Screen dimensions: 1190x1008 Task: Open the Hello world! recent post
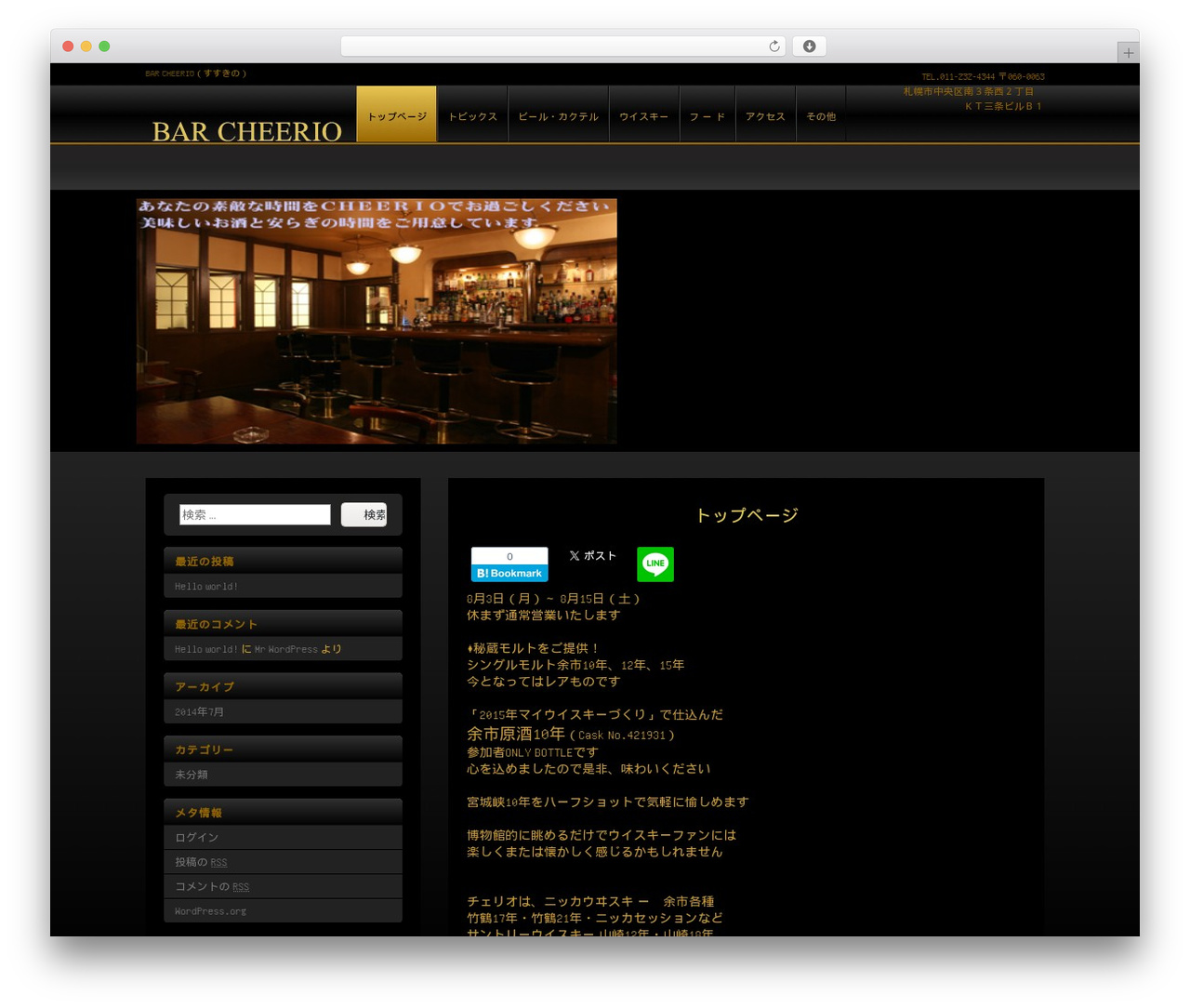point(206,586)
